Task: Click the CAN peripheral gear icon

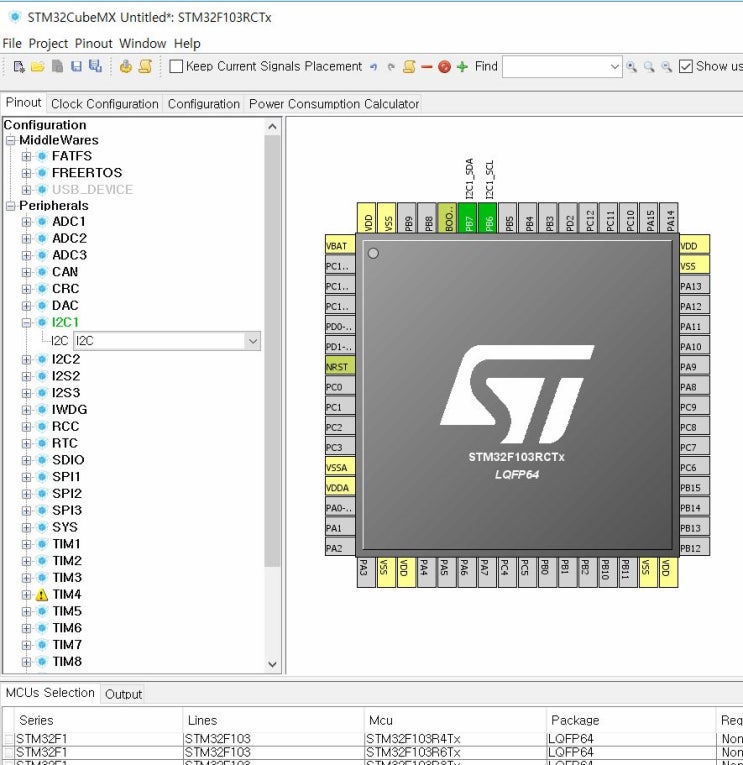Action: click(42, 272)
